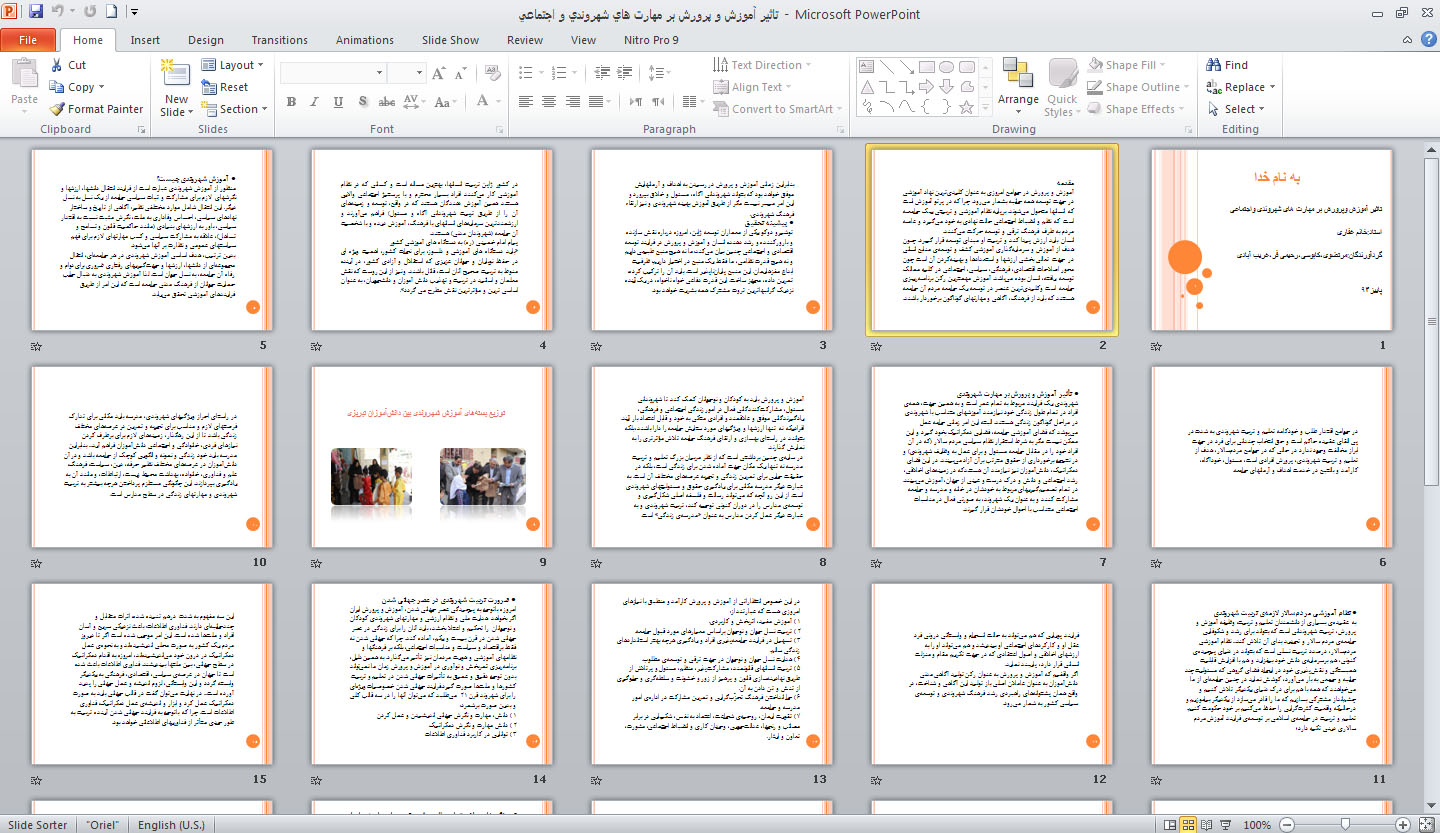Open the Transitions ribbon tab
The height and width of the screenshot is (833, 1440).
(x=279, y=40)
